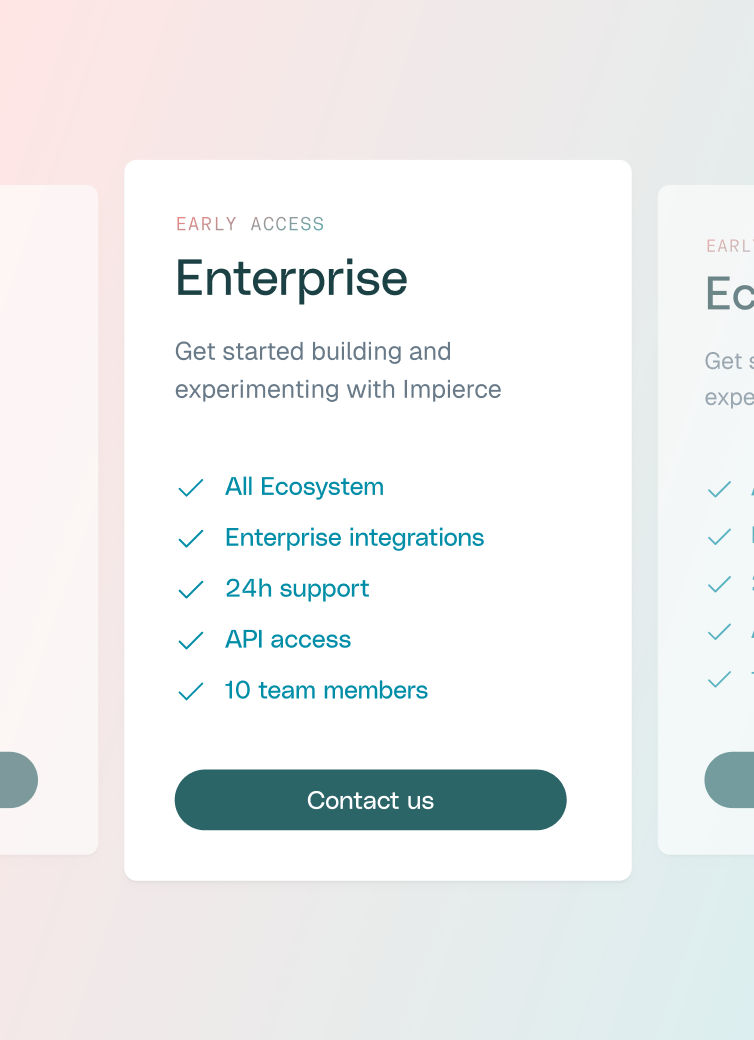754x1040 pixels.
Task: Click the checkmark beside Enterprise integrations
Action: pyautogui.click(x=190, y=538)
